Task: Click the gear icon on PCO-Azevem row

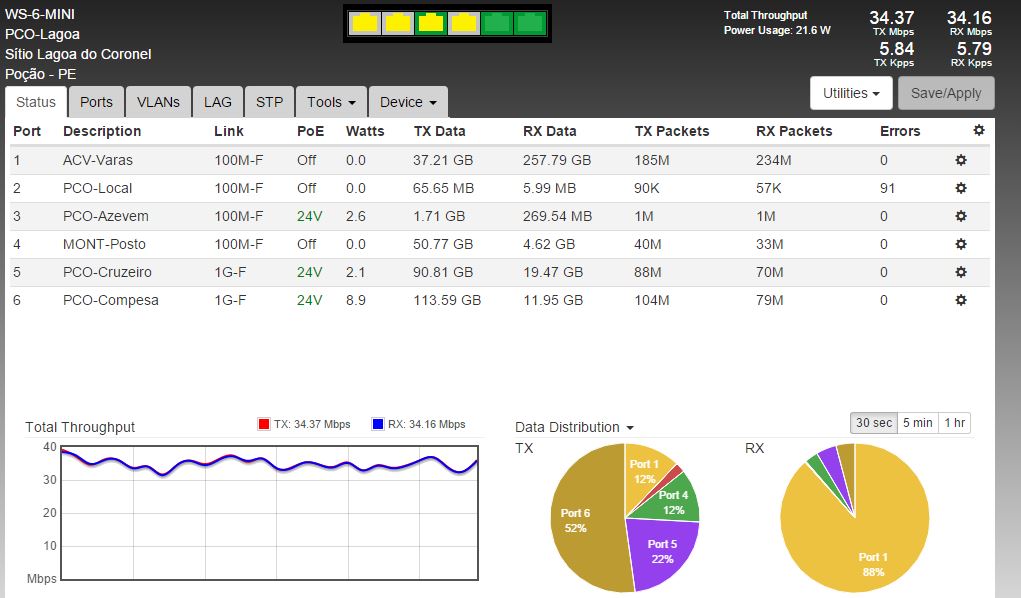Action: click(961, 216)
